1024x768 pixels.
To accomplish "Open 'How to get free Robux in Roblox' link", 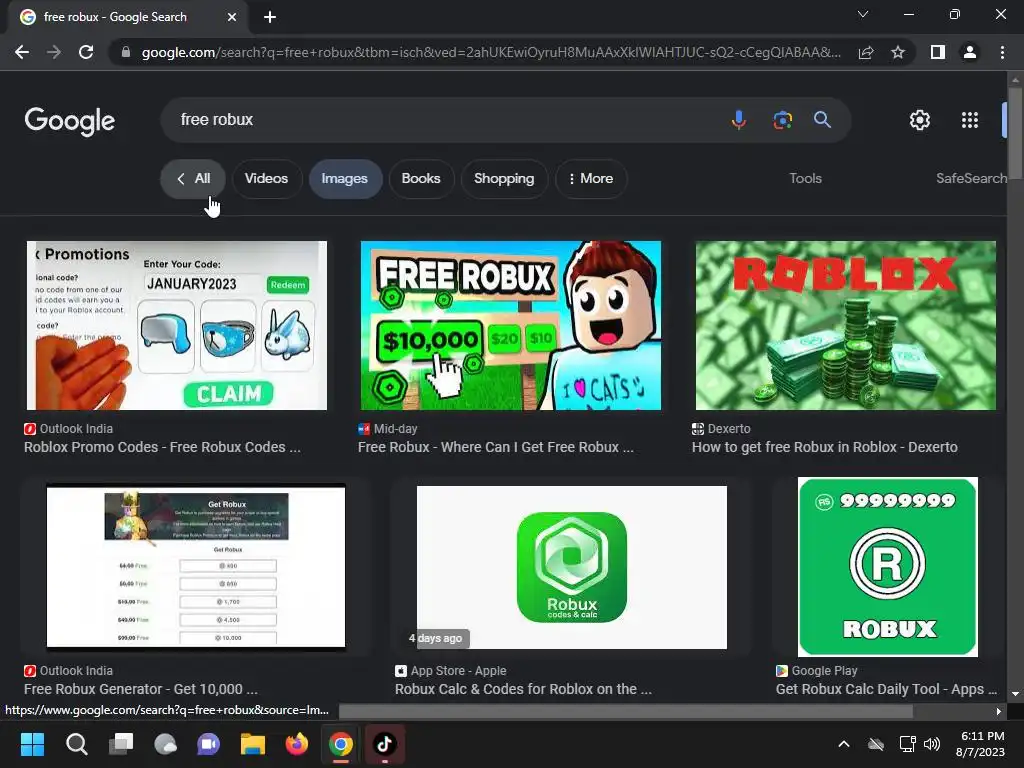I will point(825,447).
